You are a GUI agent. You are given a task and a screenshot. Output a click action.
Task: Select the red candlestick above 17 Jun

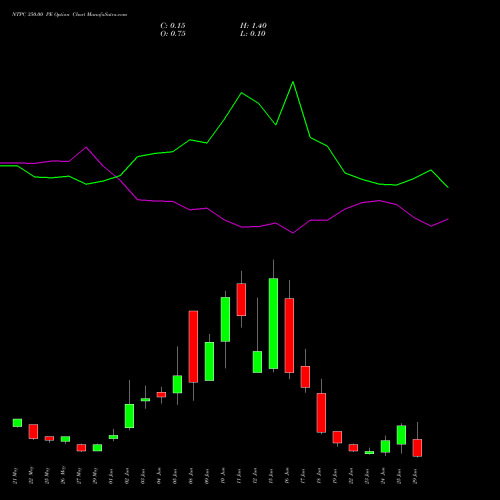tap(305, 377)
